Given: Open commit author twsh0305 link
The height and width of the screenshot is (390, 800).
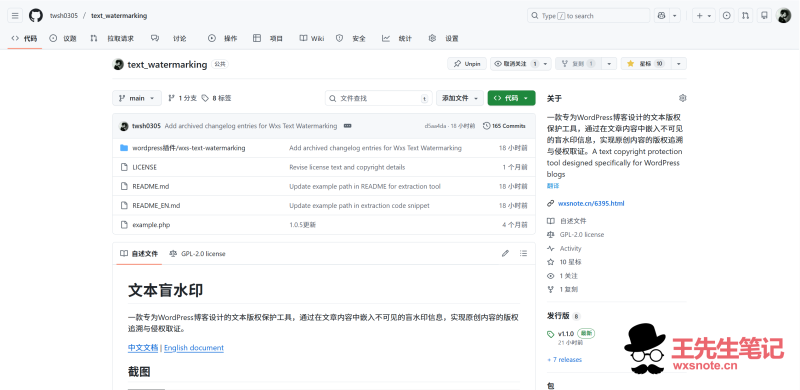Looking at the screenshot, I should click(146, 126).
